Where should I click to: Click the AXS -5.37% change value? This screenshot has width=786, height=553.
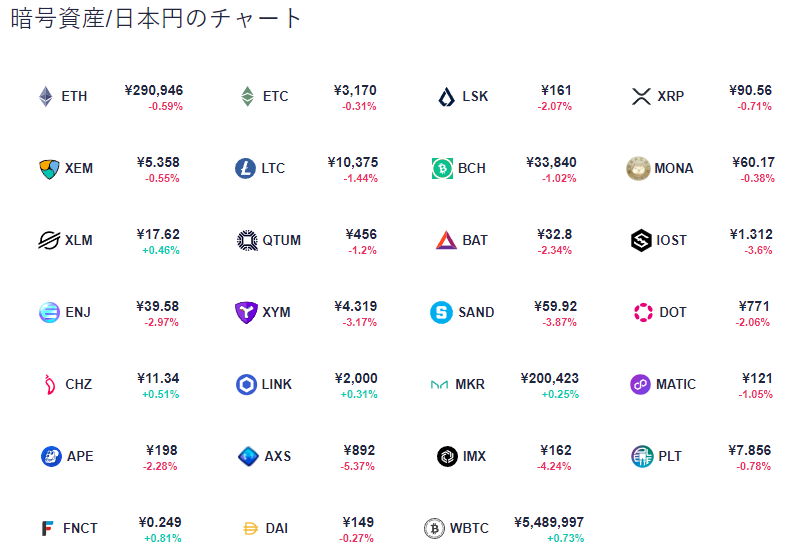[x=359, y=466]
